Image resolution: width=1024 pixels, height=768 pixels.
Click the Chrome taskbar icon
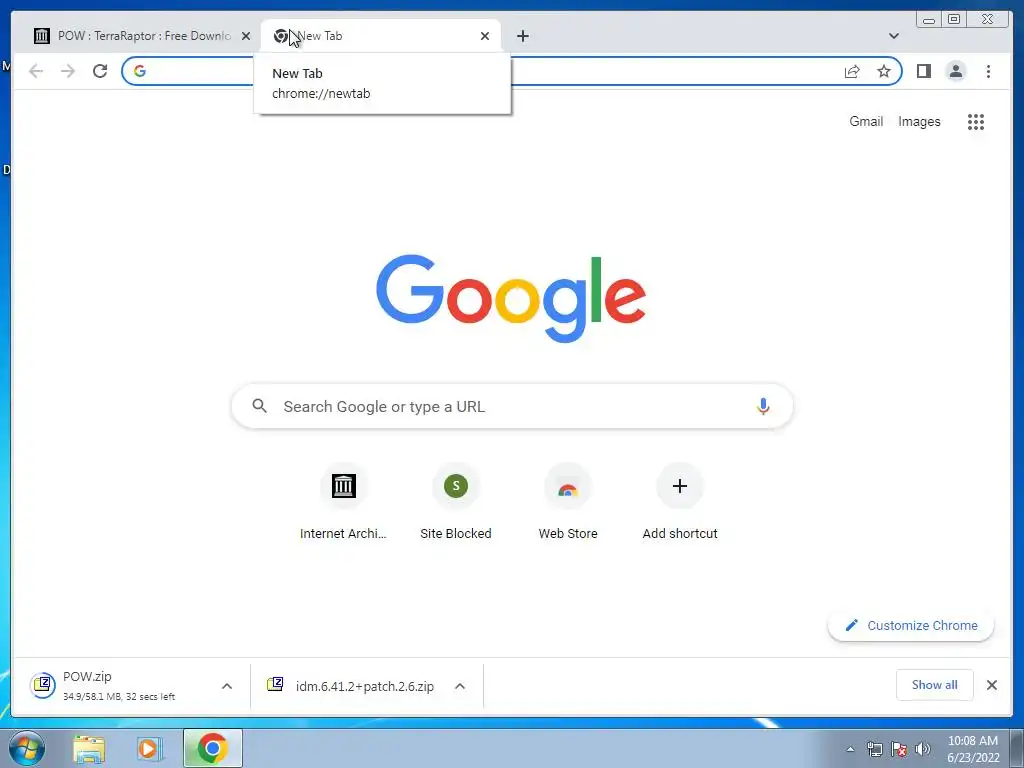pos(212,748)
